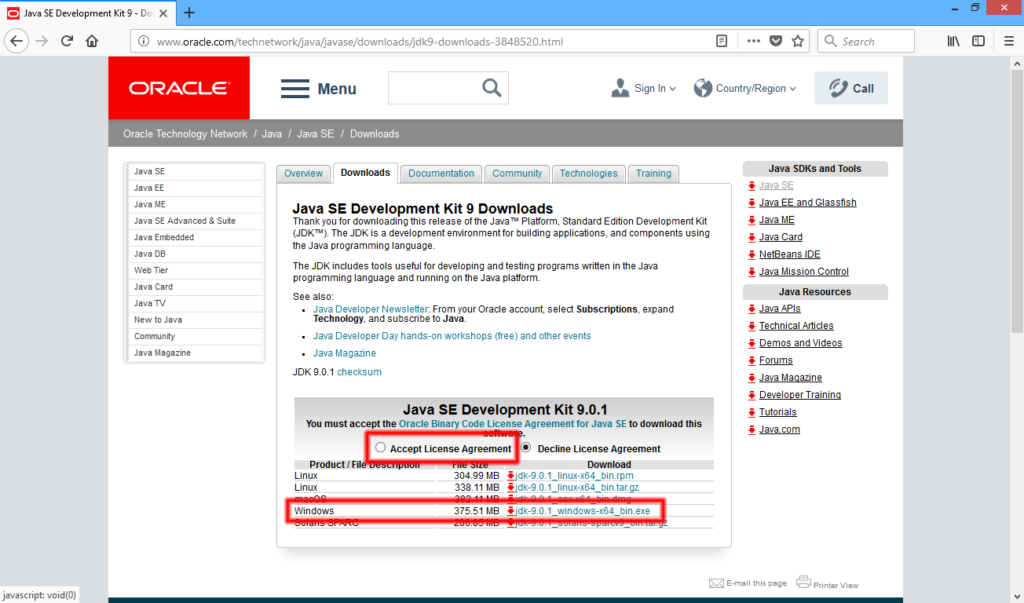Expand the Country/Region dropdown

point(745,88)
